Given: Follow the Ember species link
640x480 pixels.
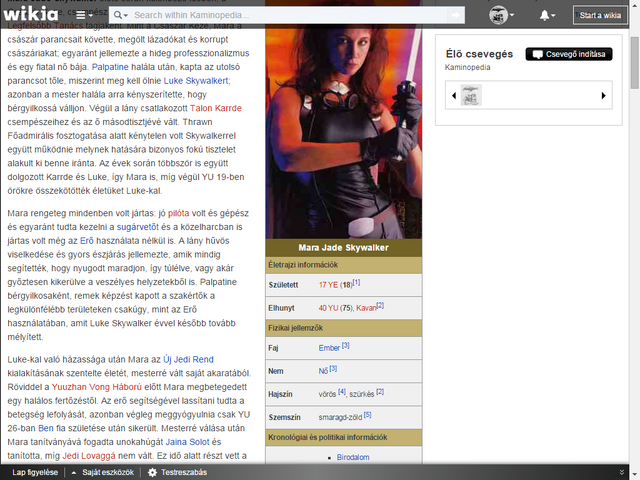Looking at the screenshot, I should (329, 348).
